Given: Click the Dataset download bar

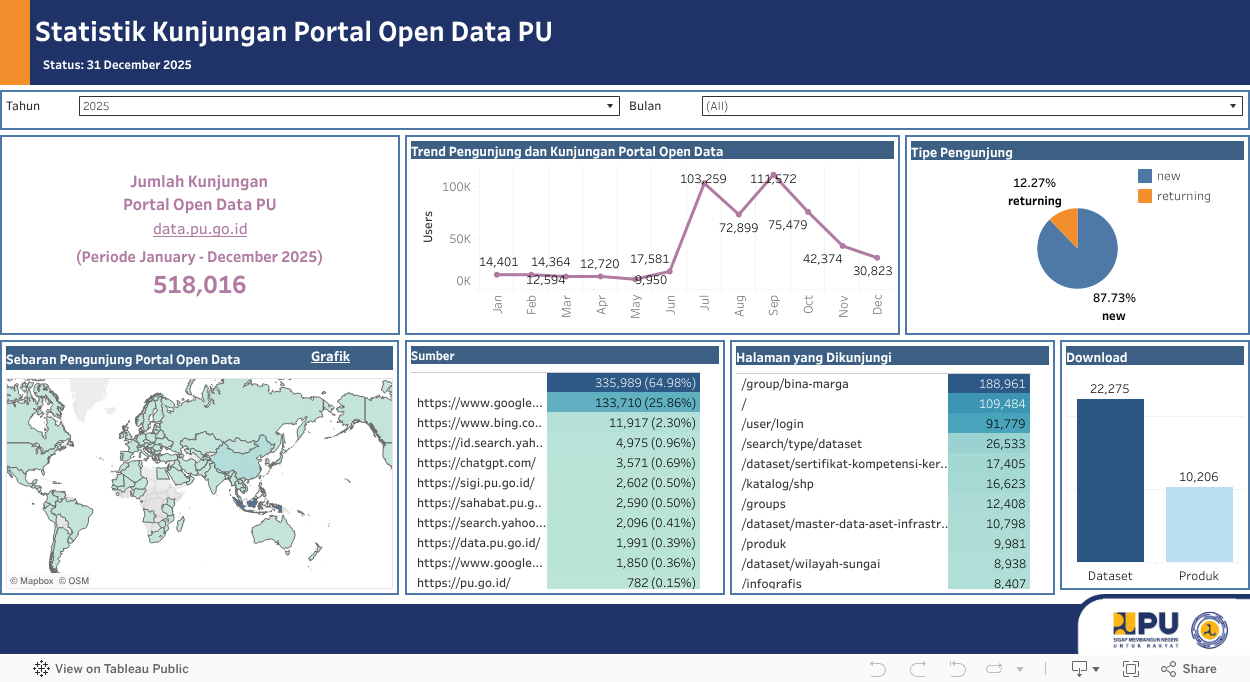Looking at the screenshot, I should coord(1110,480).
